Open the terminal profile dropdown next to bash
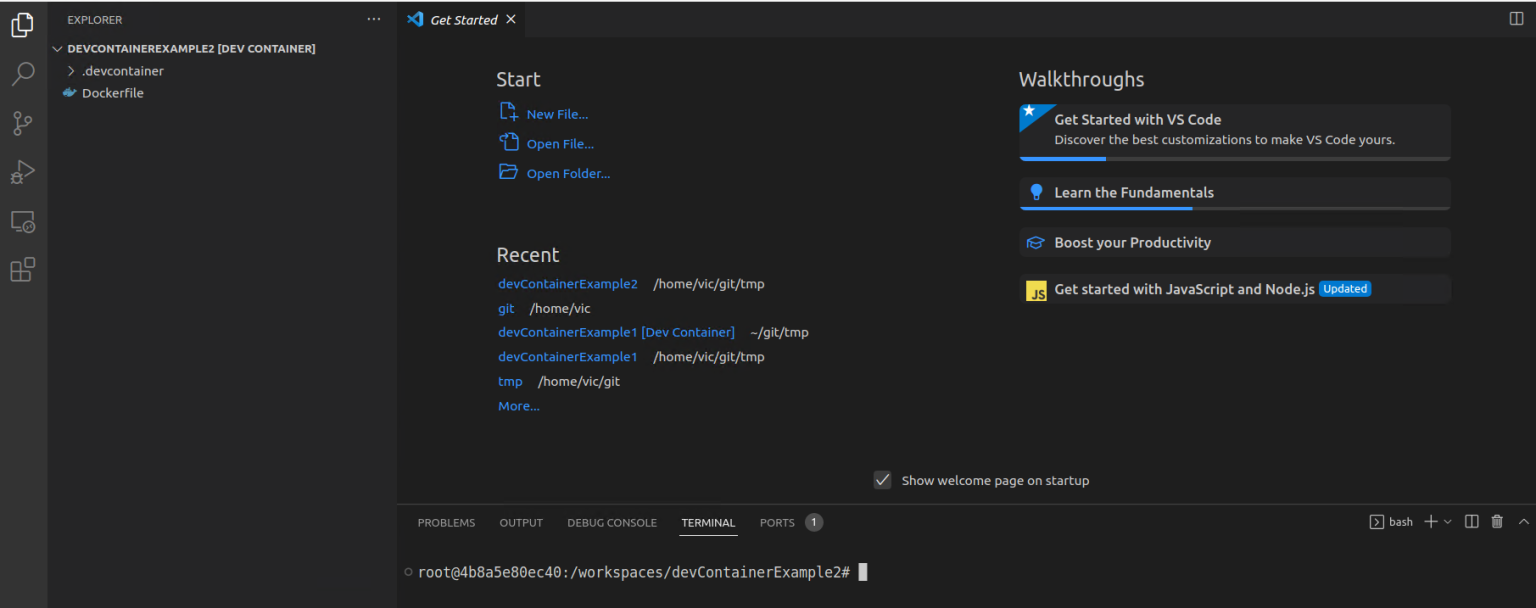The width and height of the screenshot is (1536, 608). click(1447, 521)
